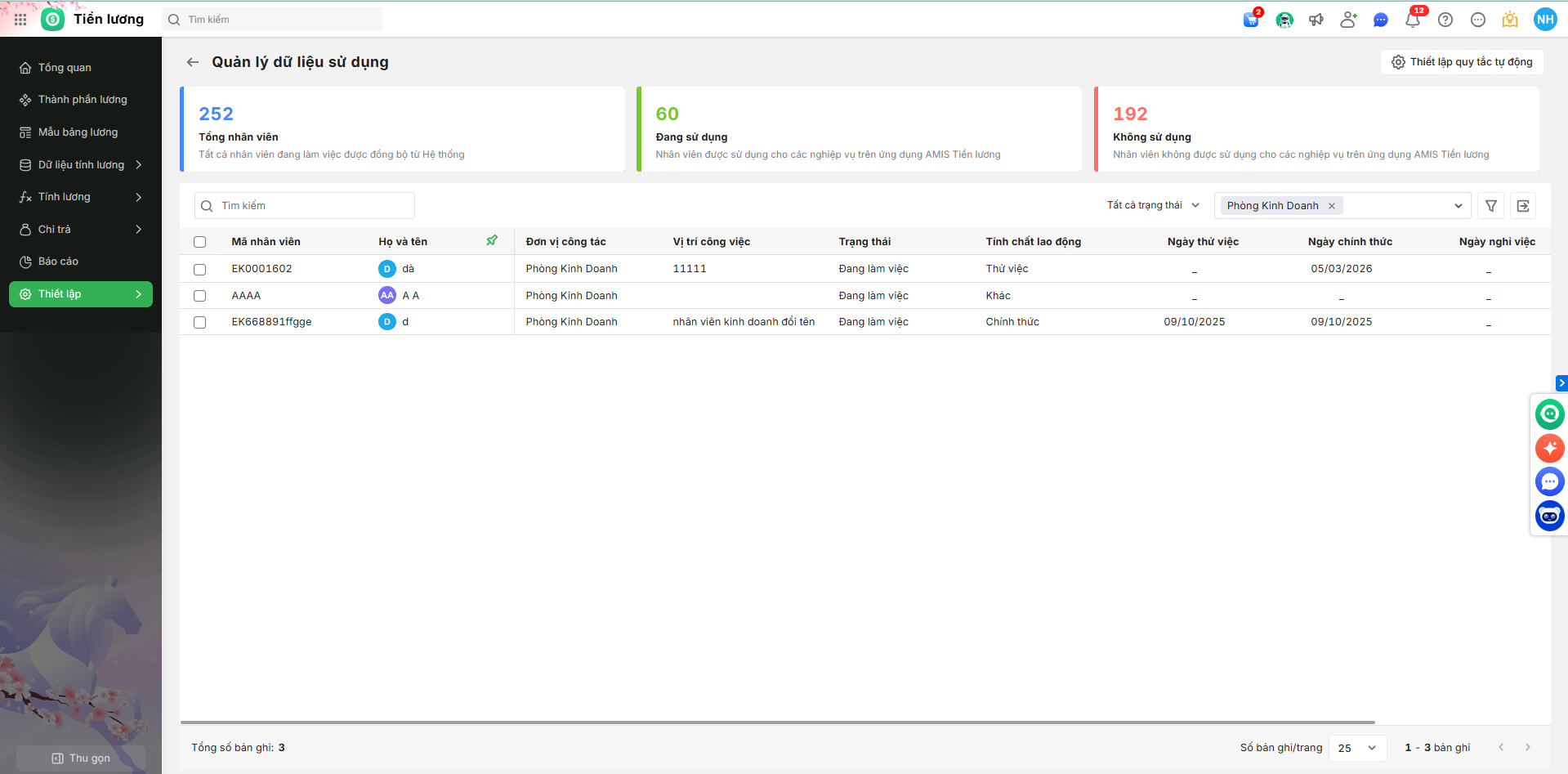Open the announcements megaphone icon
Screen dimensions: 1568x774
pos(1316,20)
